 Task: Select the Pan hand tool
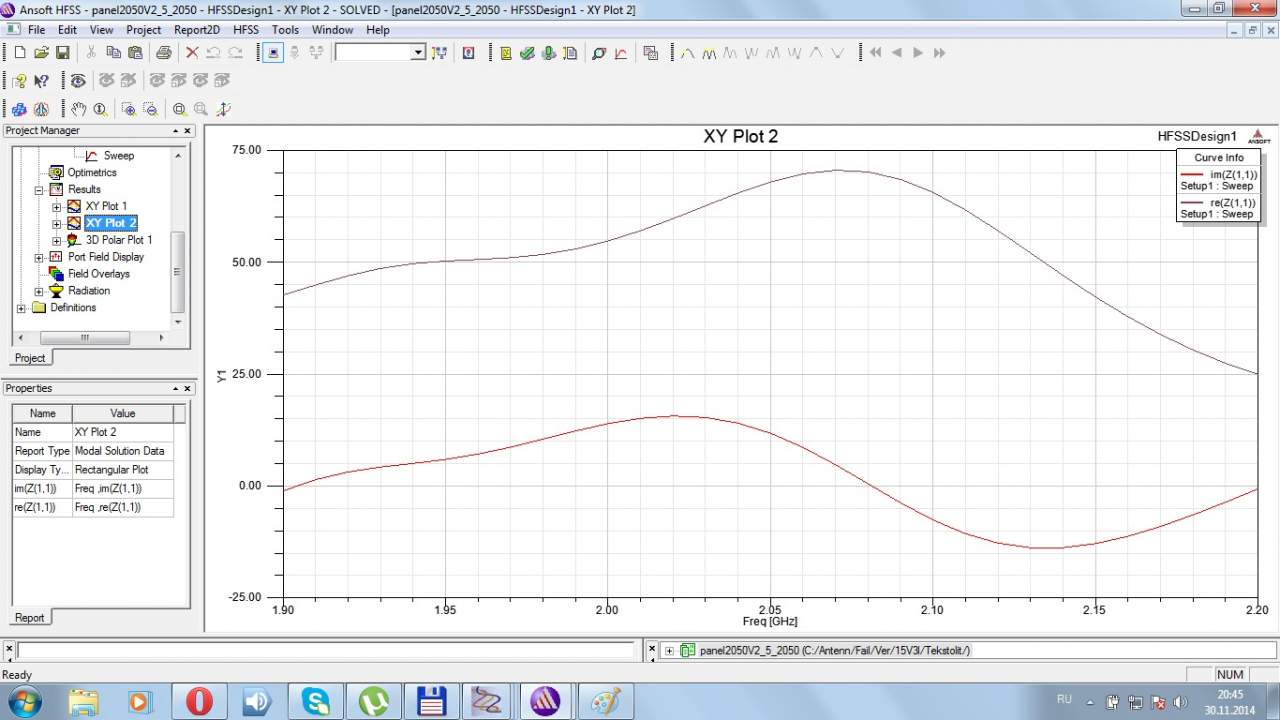coord(78,109)
